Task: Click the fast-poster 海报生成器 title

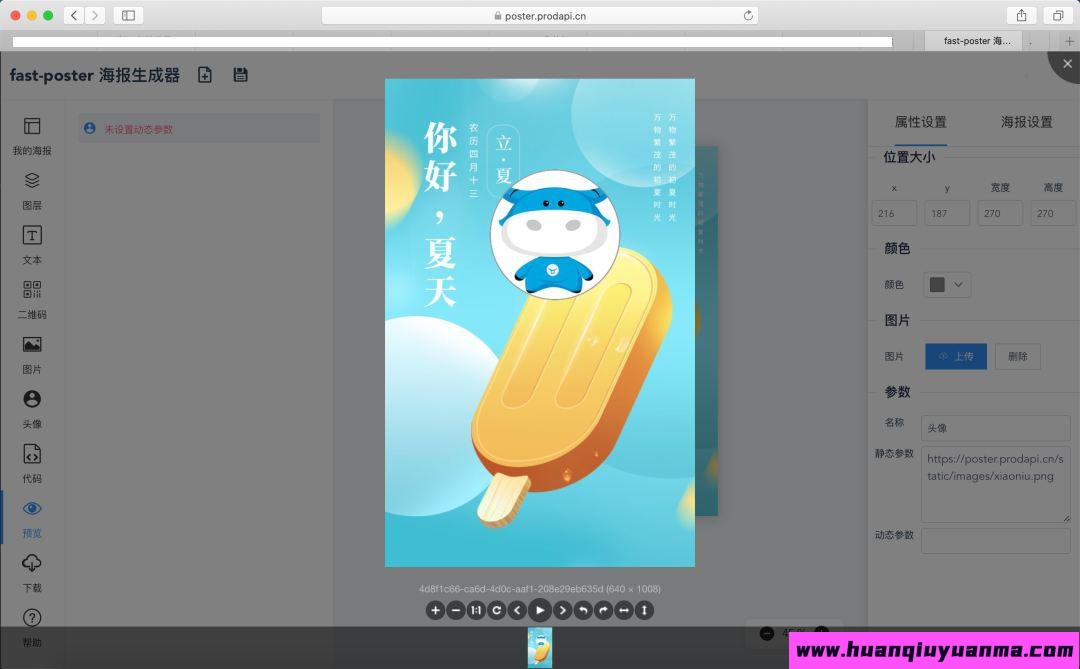Action: 94,75
